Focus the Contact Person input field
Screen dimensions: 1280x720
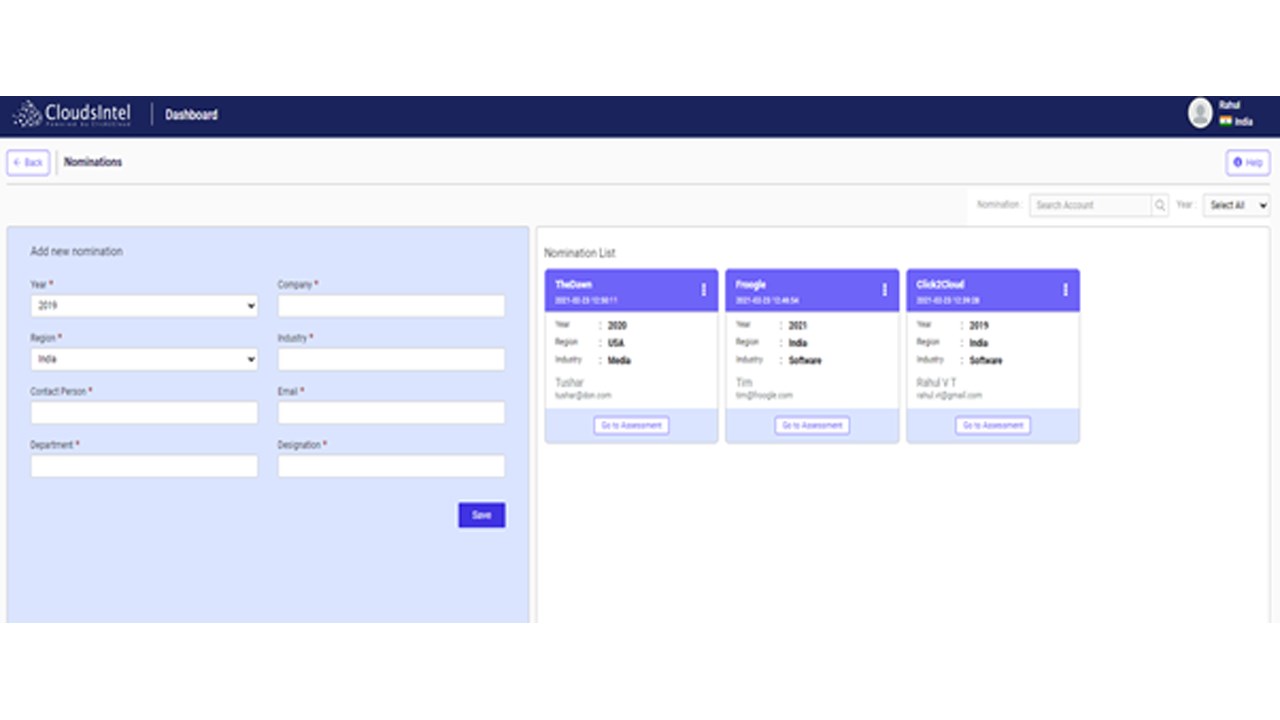pyautogui.click(x=144, y=413)
